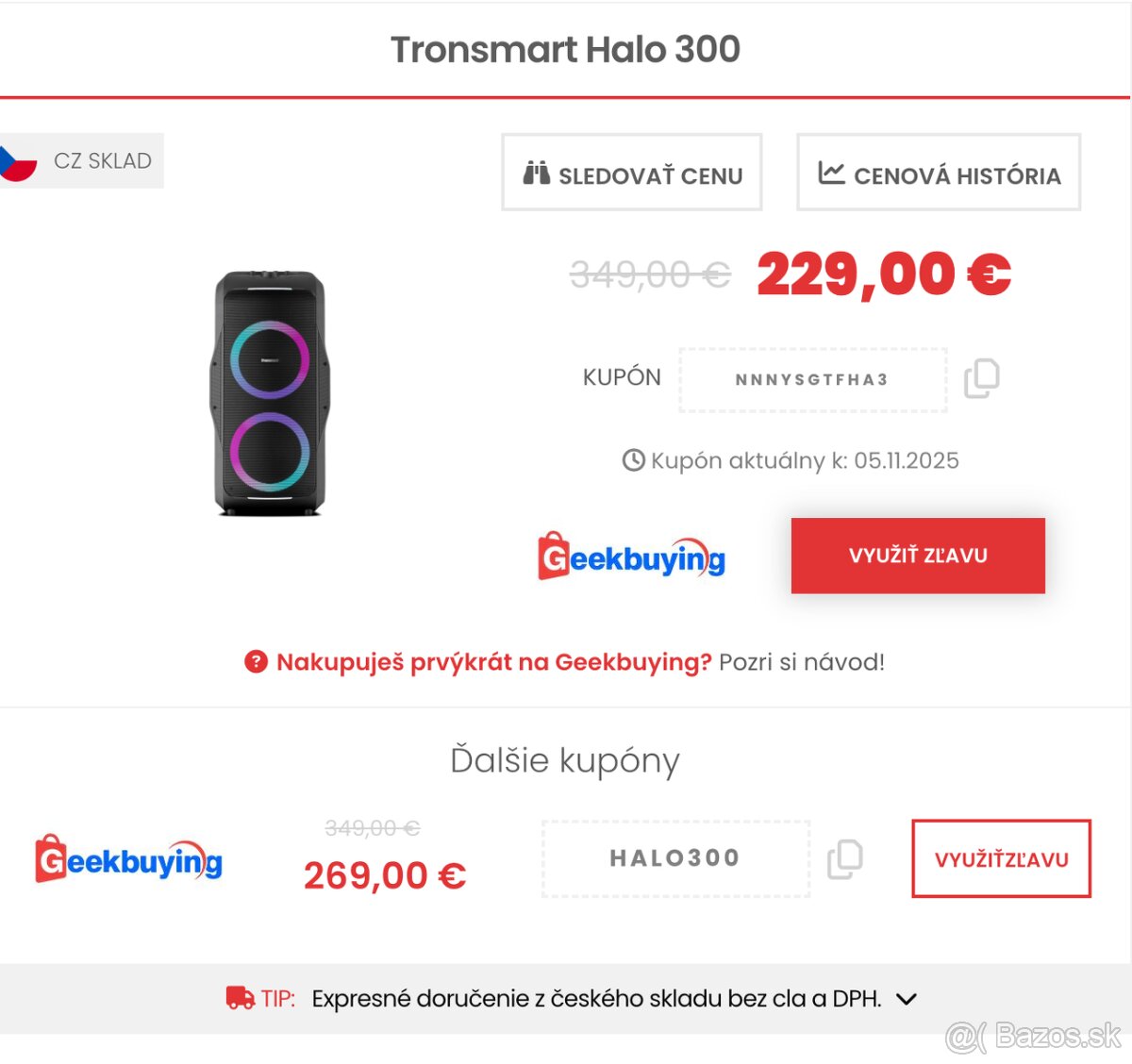Image resolution: width=1132 pixels, height=1064 pixels.
Task: Click the clock icon next to coupon date
Action: [x=633, y=460]
